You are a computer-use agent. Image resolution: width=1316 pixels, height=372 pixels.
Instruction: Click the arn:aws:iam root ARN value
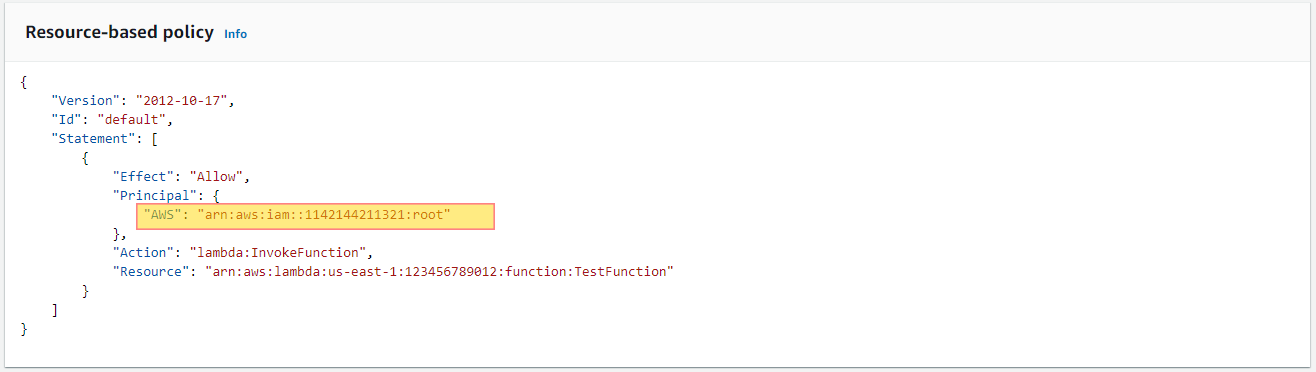pos(324,215)
